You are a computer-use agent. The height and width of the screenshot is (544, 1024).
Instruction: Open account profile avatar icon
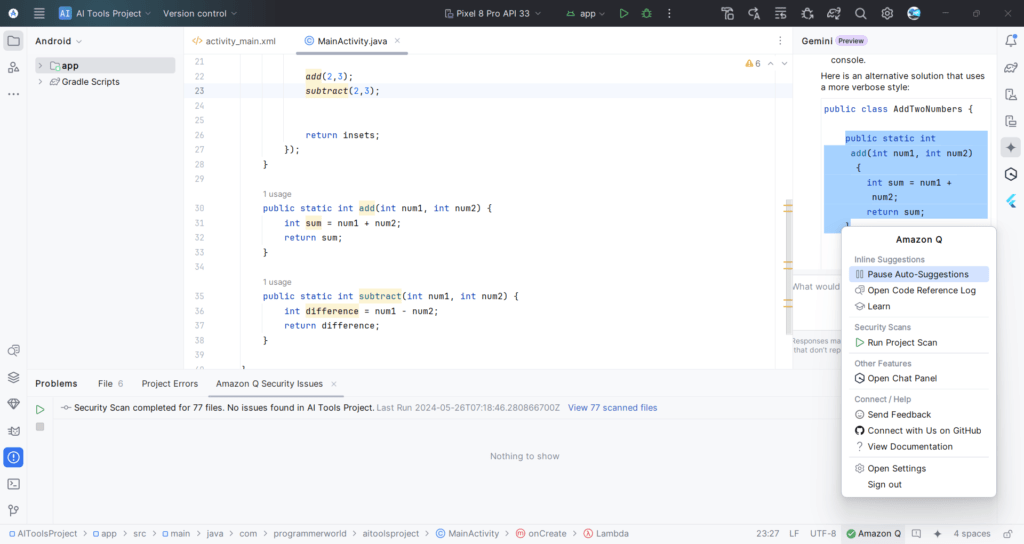pos(914,13)
